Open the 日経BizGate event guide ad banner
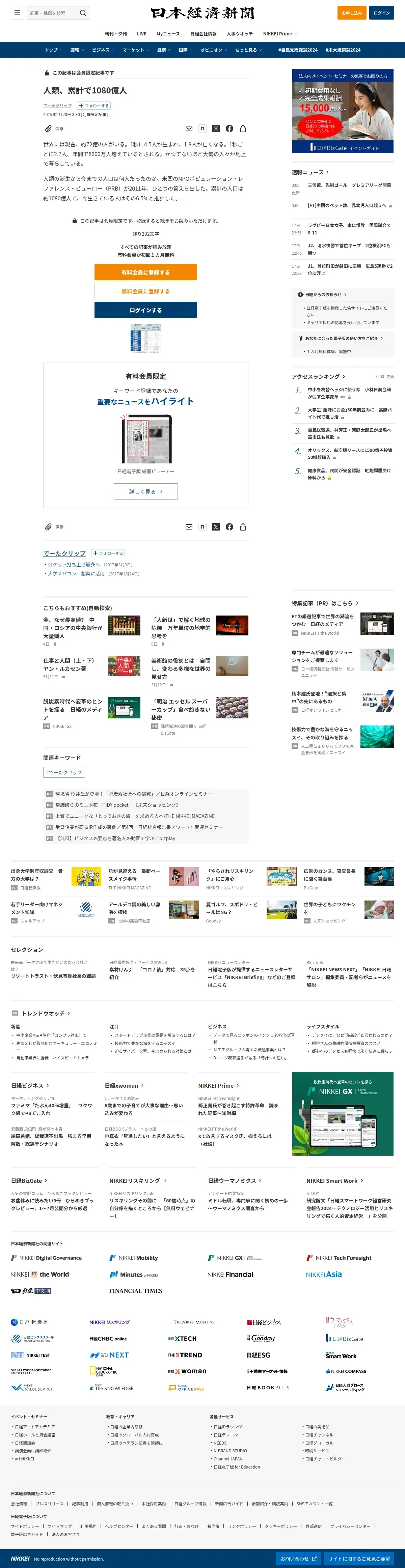405x1568 pixels. pyautogui.click(x=343, y=111)
